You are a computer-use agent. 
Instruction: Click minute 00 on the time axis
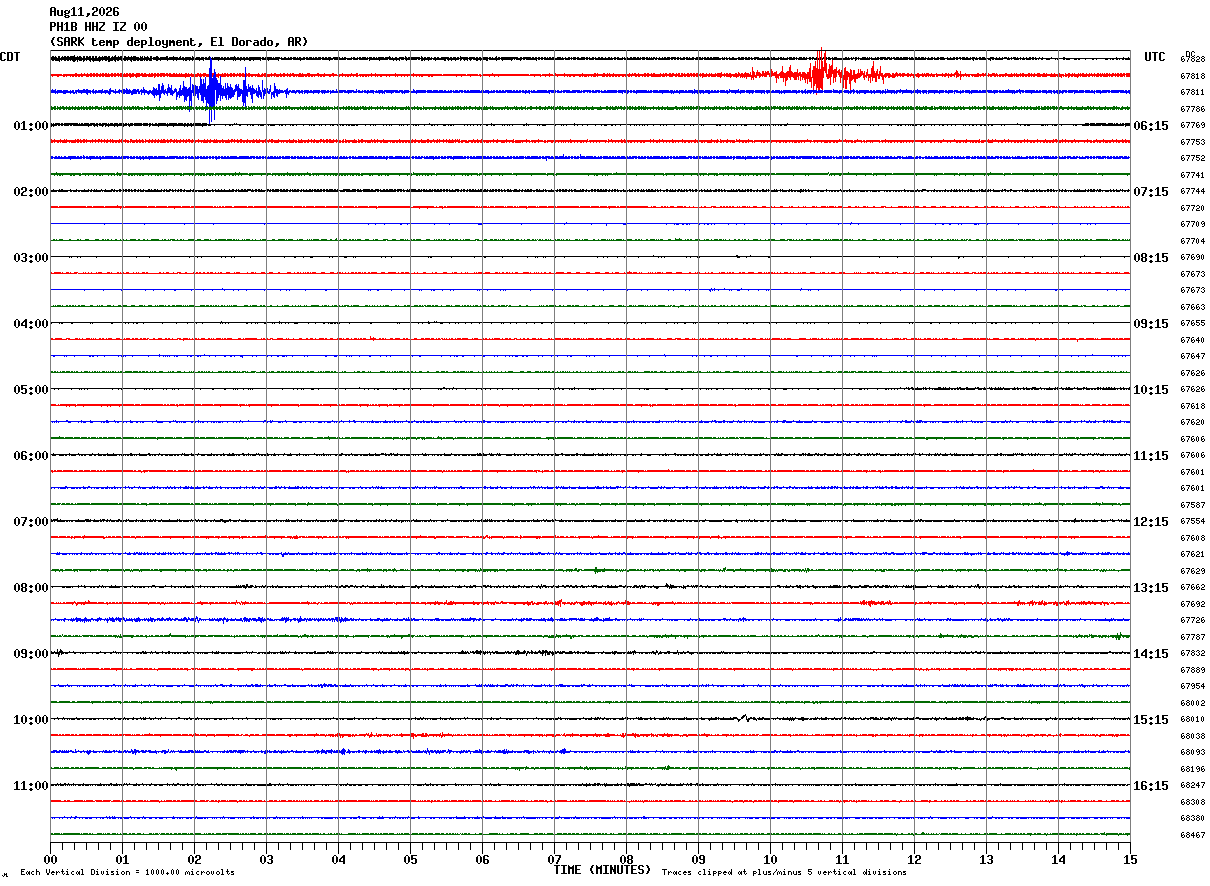point(50,859)
